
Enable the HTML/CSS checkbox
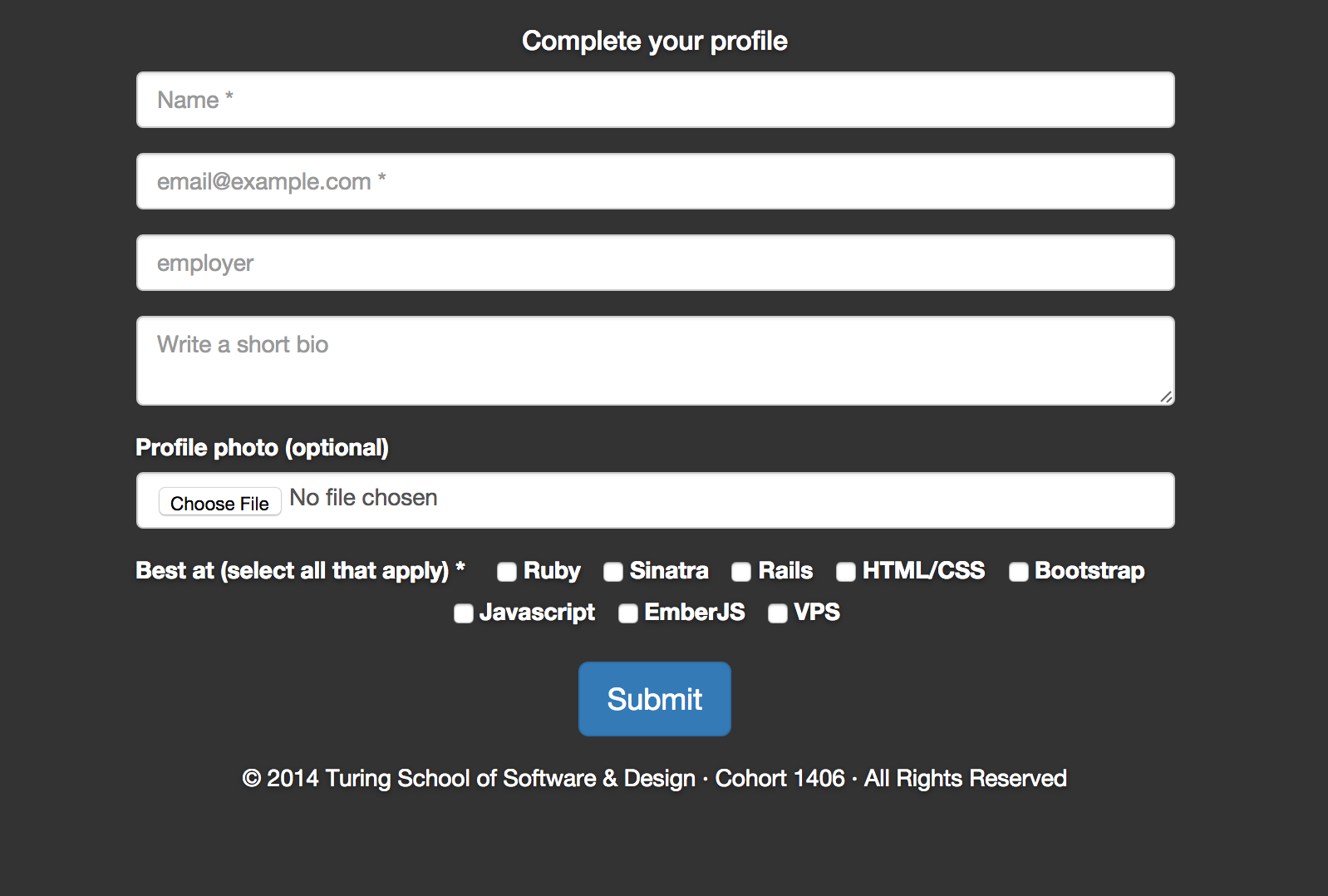click(846, 572)
